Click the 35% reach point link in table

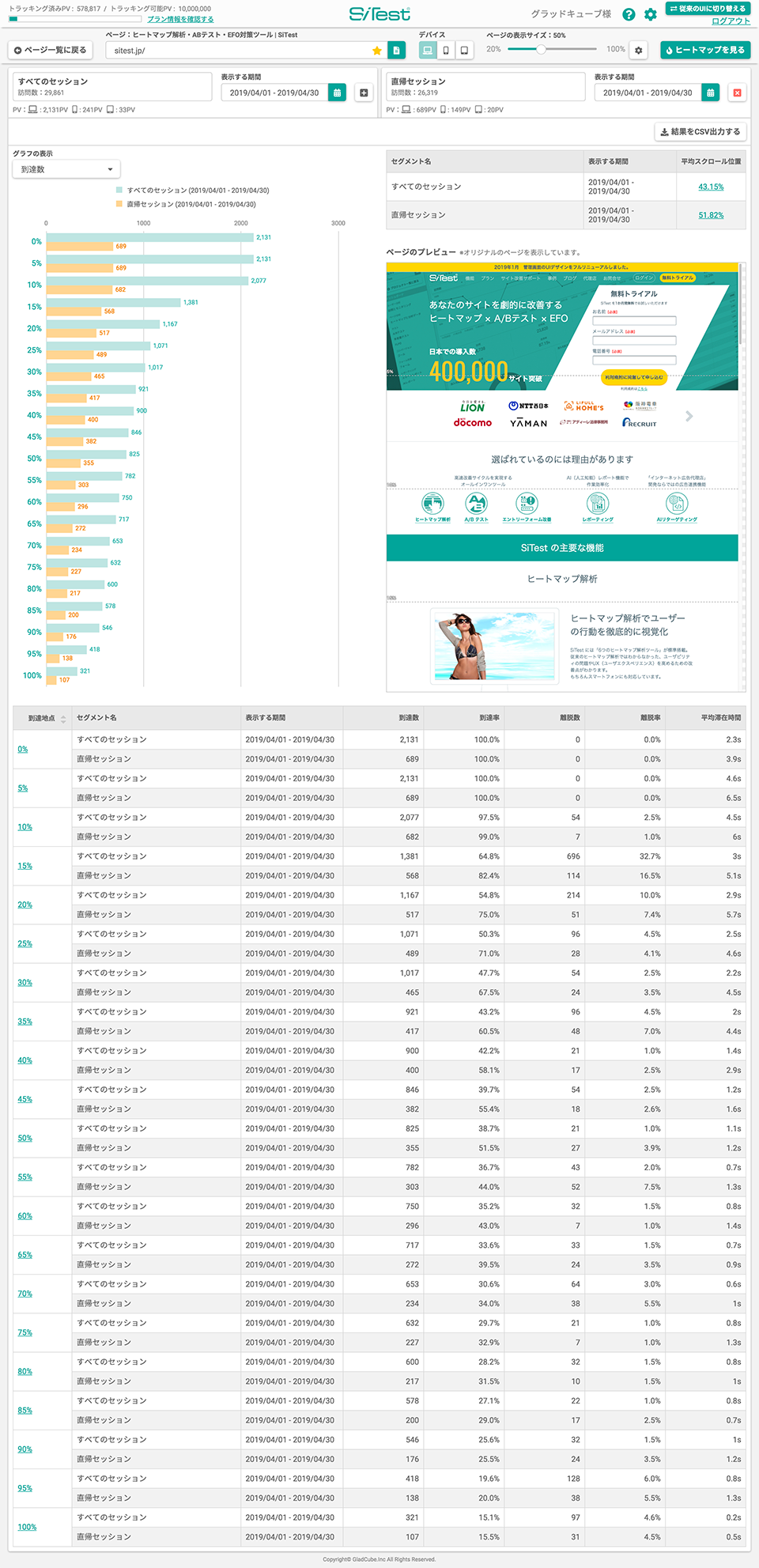25,1022
